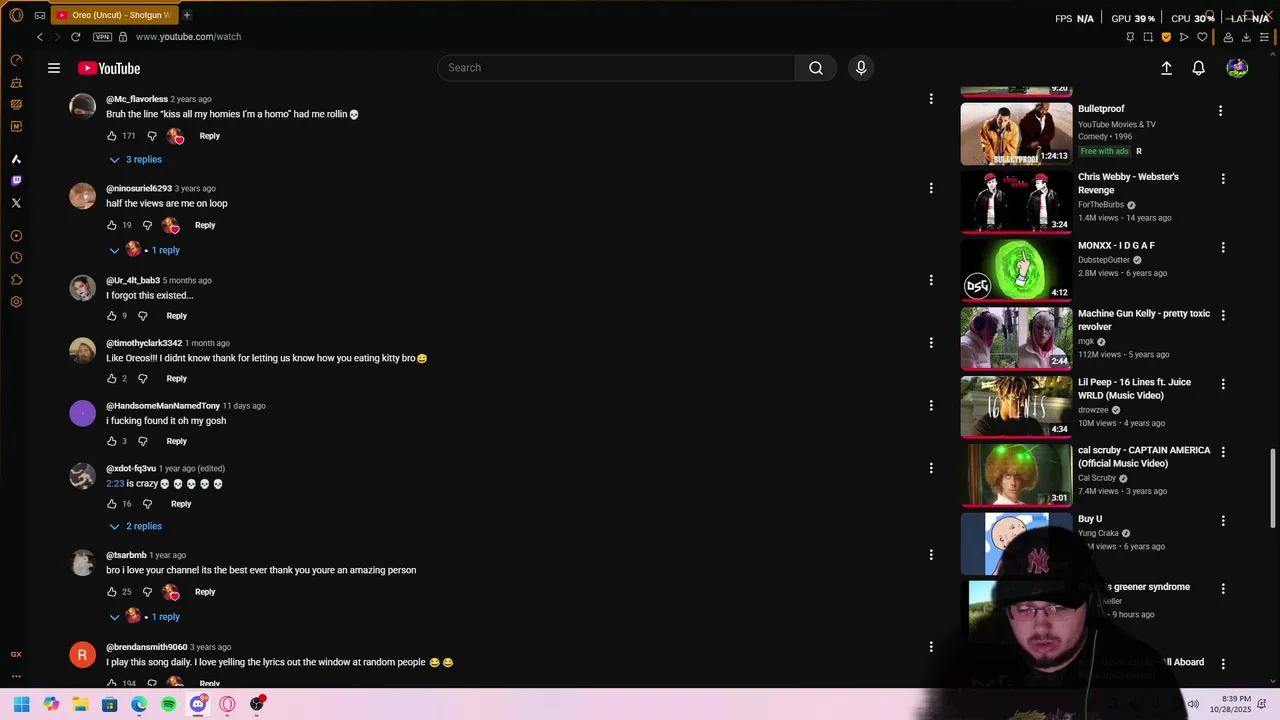The width and height of the screenshot is (1280, 720).
Task: Reload the page in the browser
Action: (x=75, y=37)
